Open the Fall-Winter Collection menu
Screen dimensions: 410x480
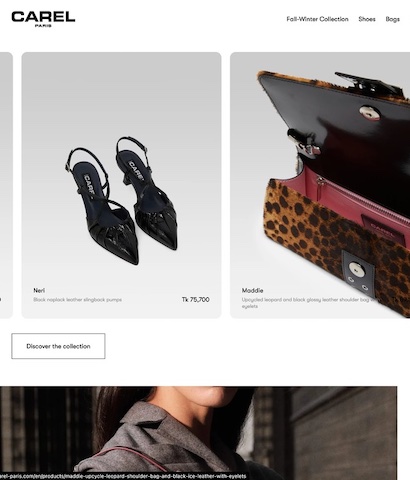click(x=317, y=19)
